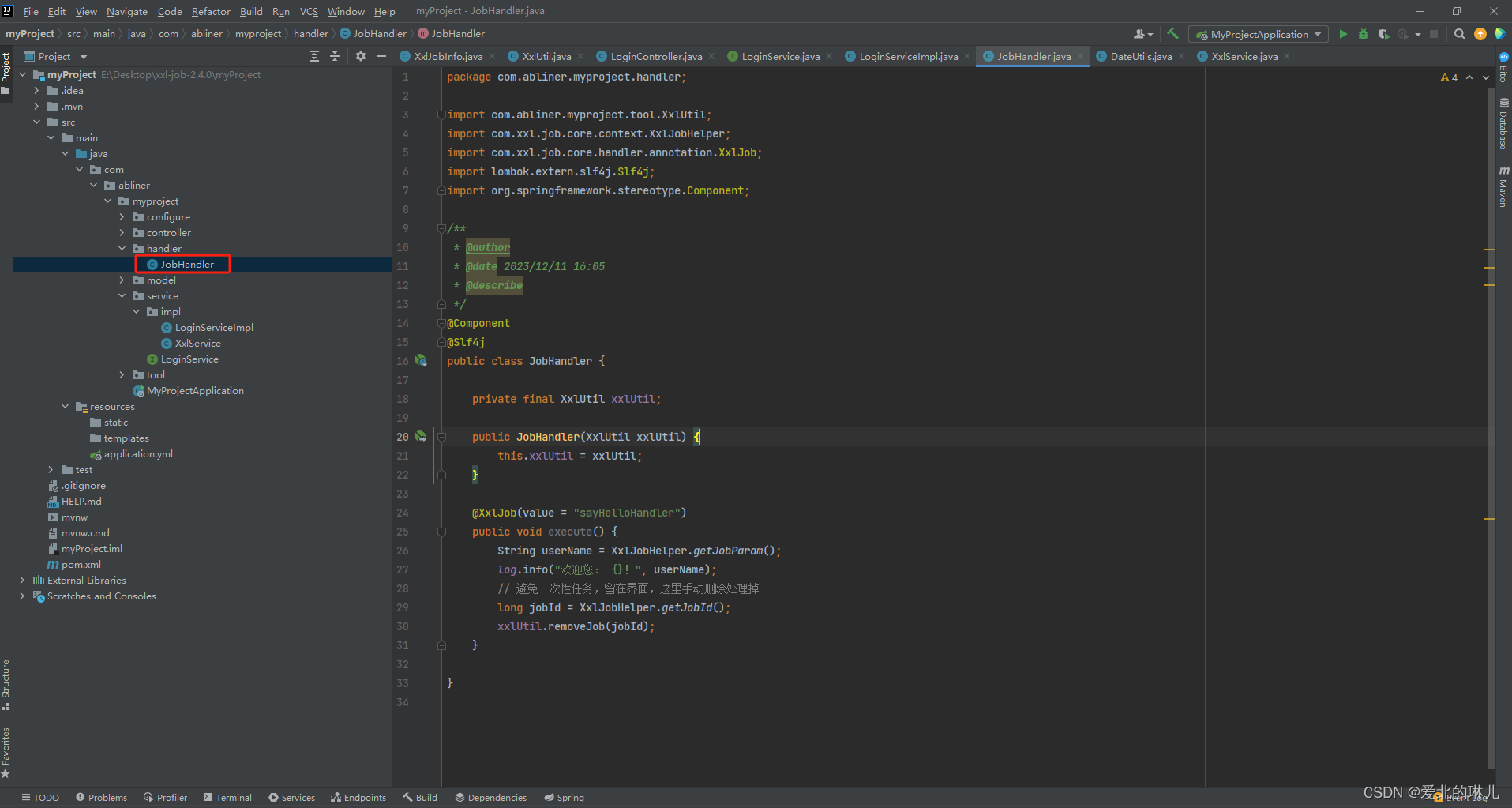Open the Services tool window
The width and height of the screenshot is (1512, 808).
[x=291, y=798]
